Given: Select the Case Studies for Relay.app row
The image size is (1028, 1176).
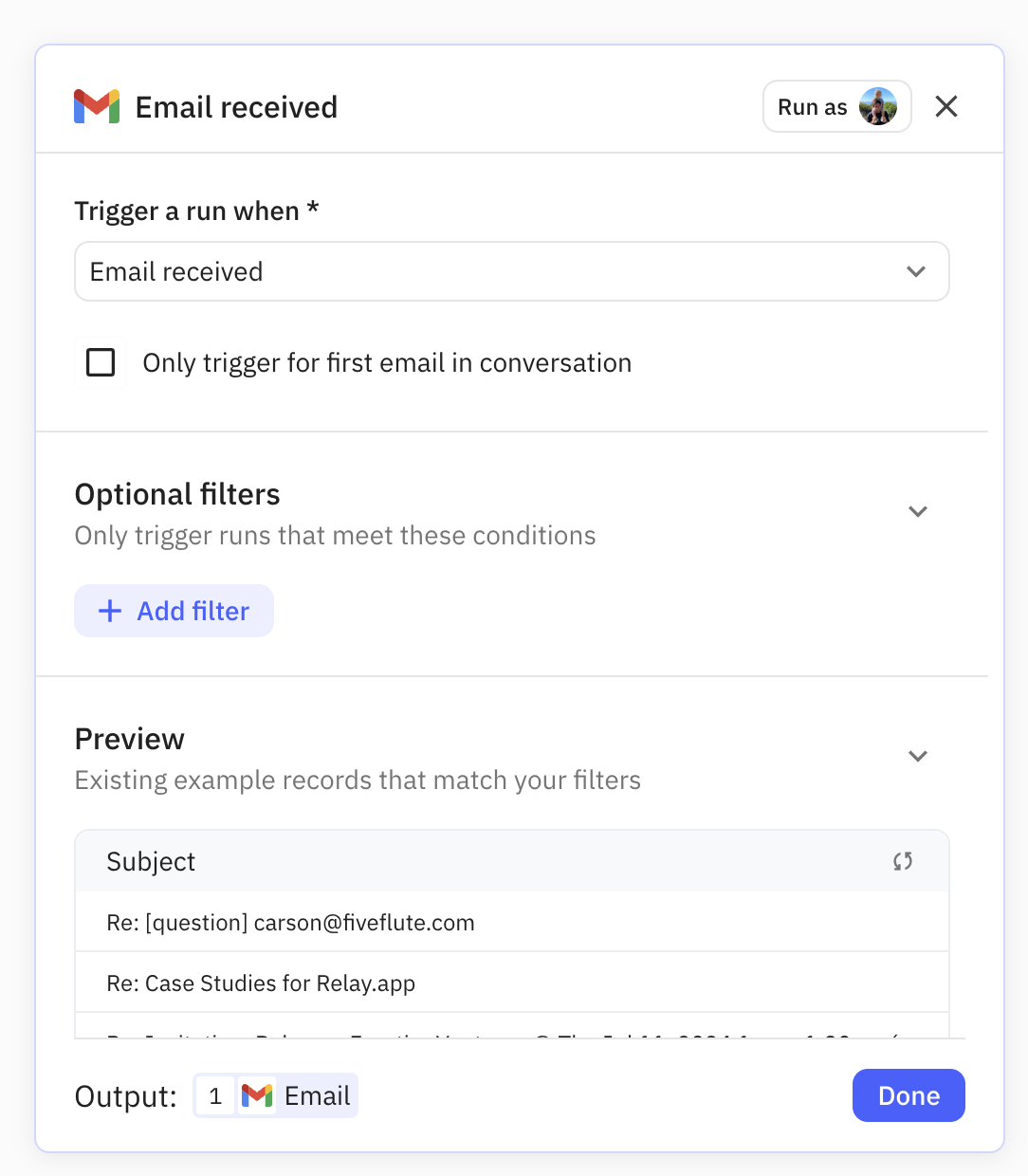Looking at the screenshot, I should [261, 983].
